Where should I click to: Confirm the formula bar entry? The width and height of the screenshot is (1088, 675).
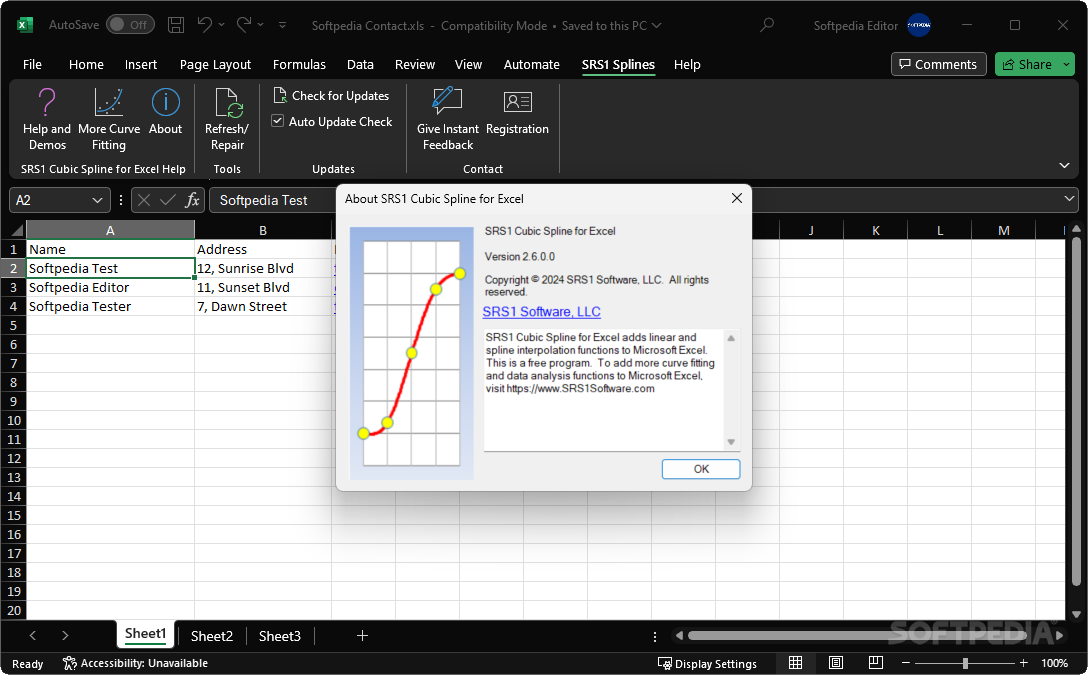pyautogui.click(x=167, y=200)
